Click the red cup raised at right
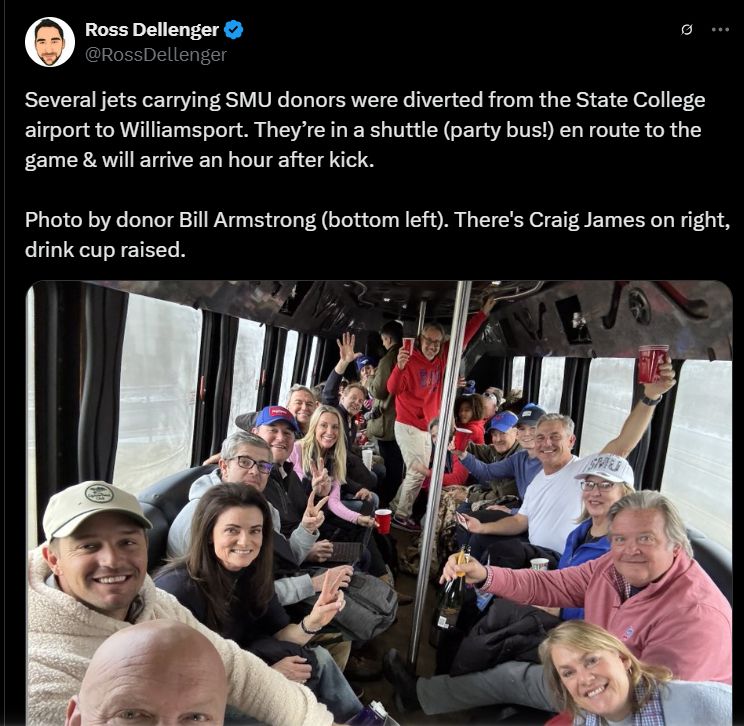Image resolution: width=744 pixels, height=726 pixels. [652, 363]
